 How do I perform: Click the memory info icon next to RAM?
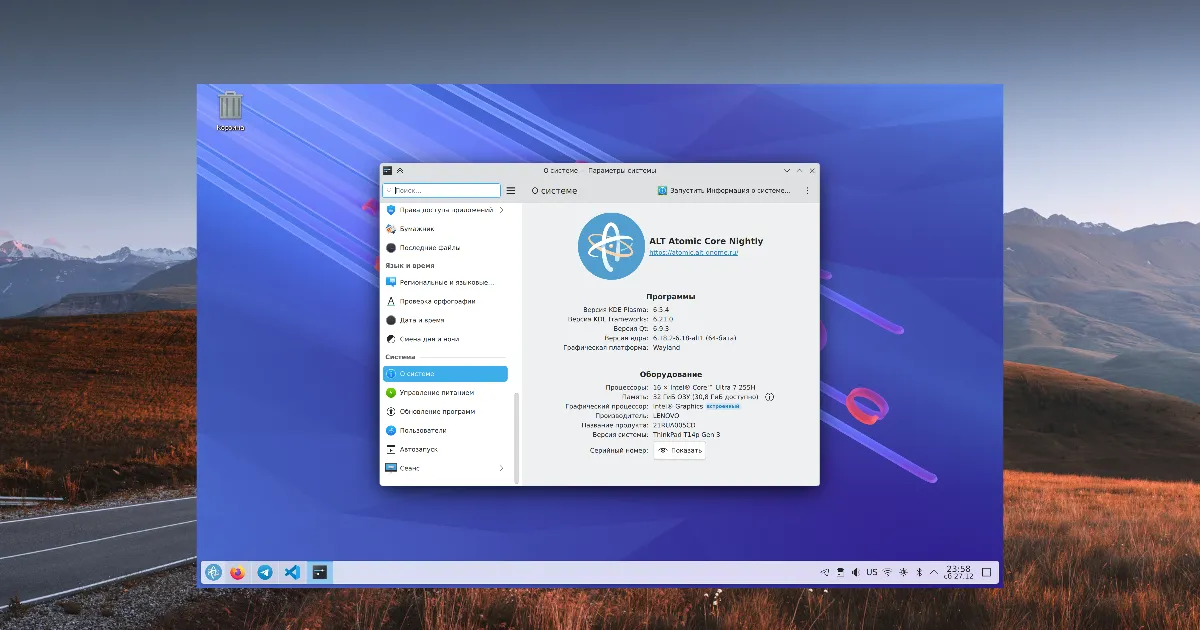pos(769,397)
